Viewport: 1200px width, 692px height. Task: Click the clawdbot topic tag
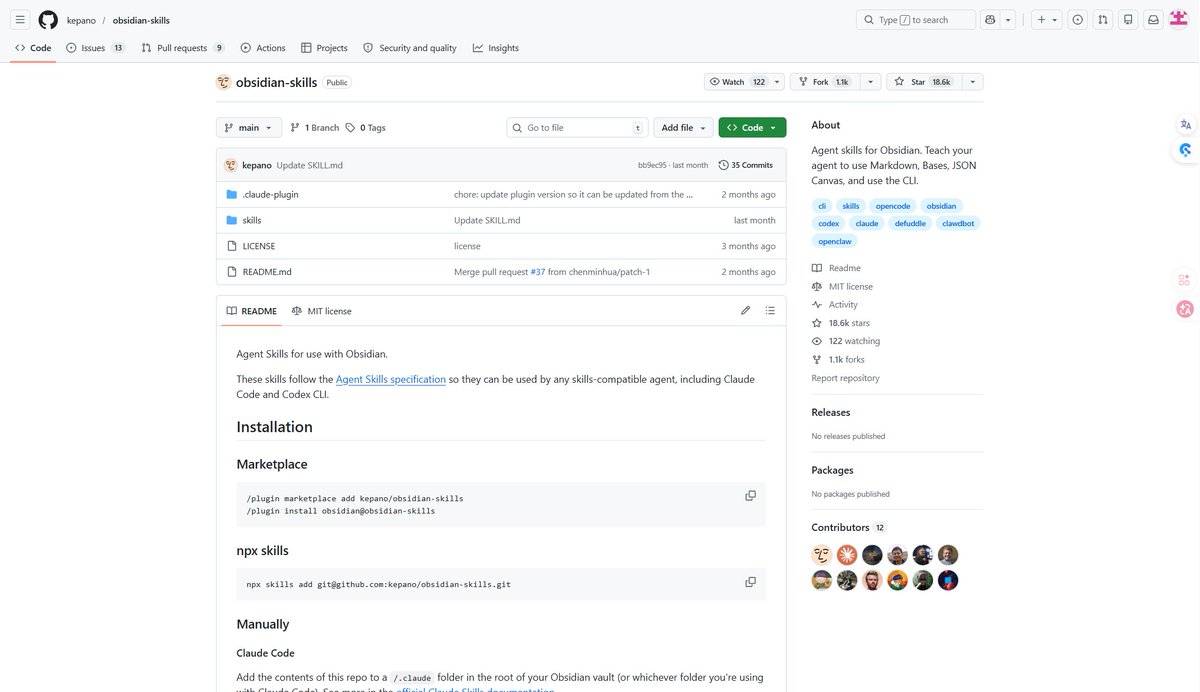pos(958,224)
